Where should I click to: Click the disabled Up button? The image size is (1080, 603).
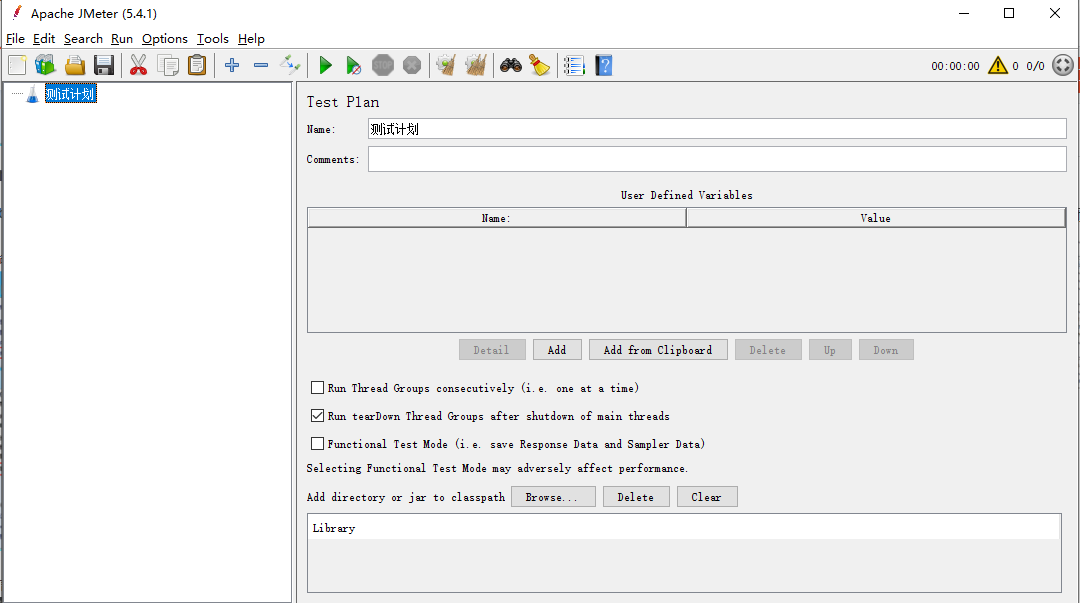point(830,350)
